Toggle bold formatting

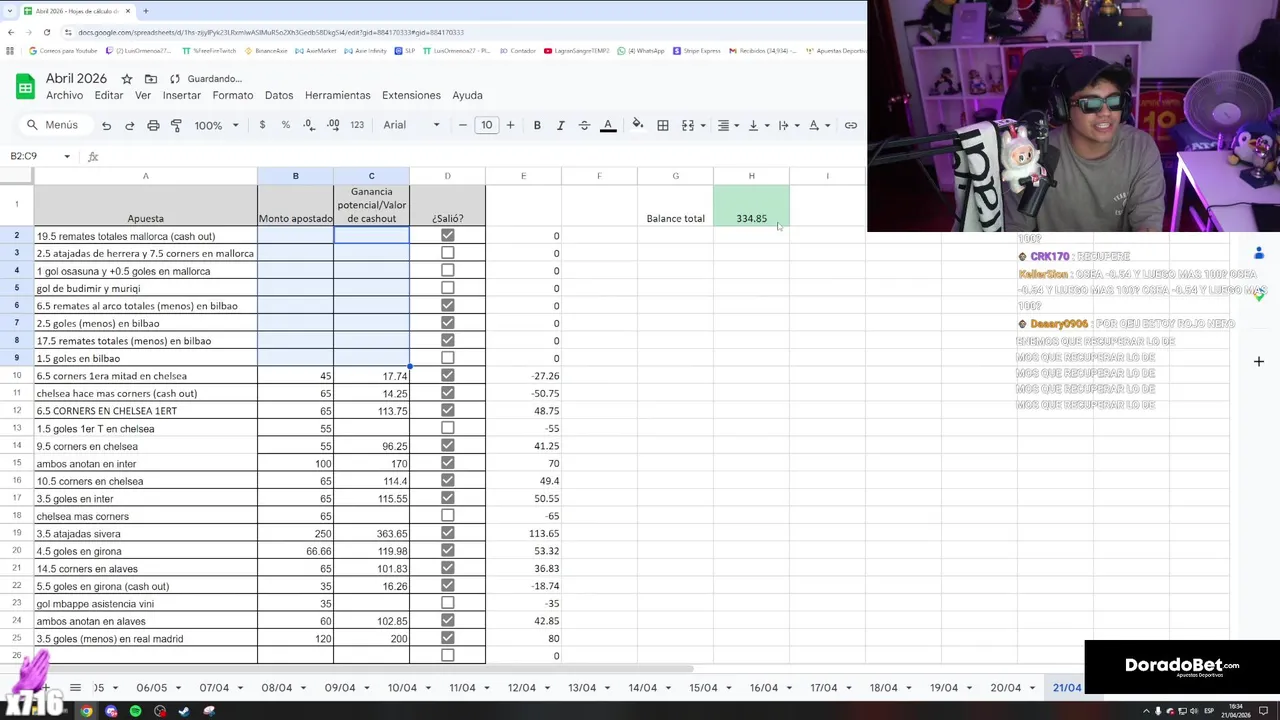coord(537,125)
